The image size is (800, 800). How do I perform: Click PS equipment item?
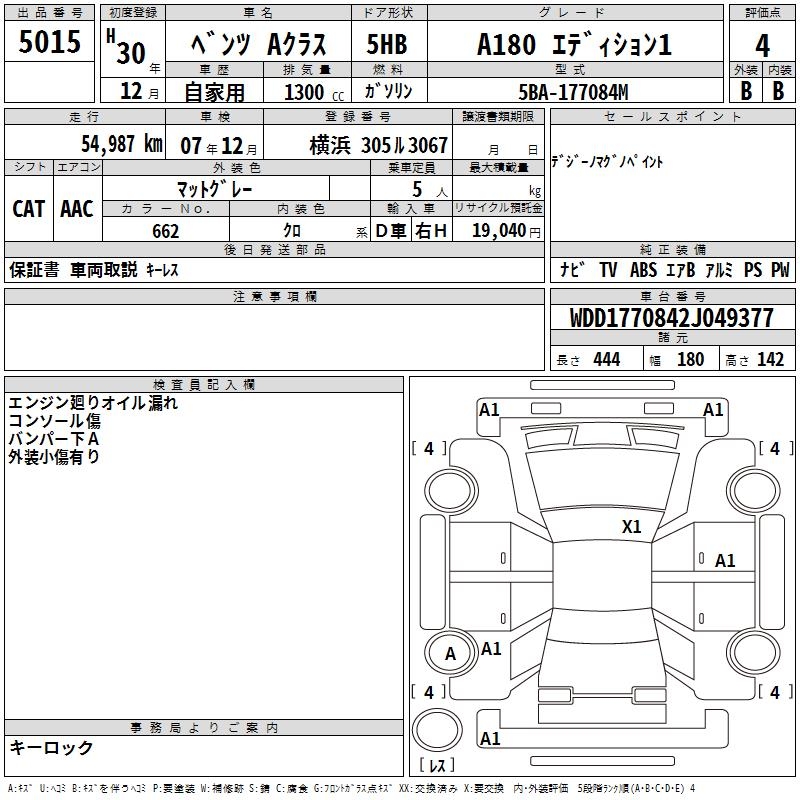coord(753,269)
